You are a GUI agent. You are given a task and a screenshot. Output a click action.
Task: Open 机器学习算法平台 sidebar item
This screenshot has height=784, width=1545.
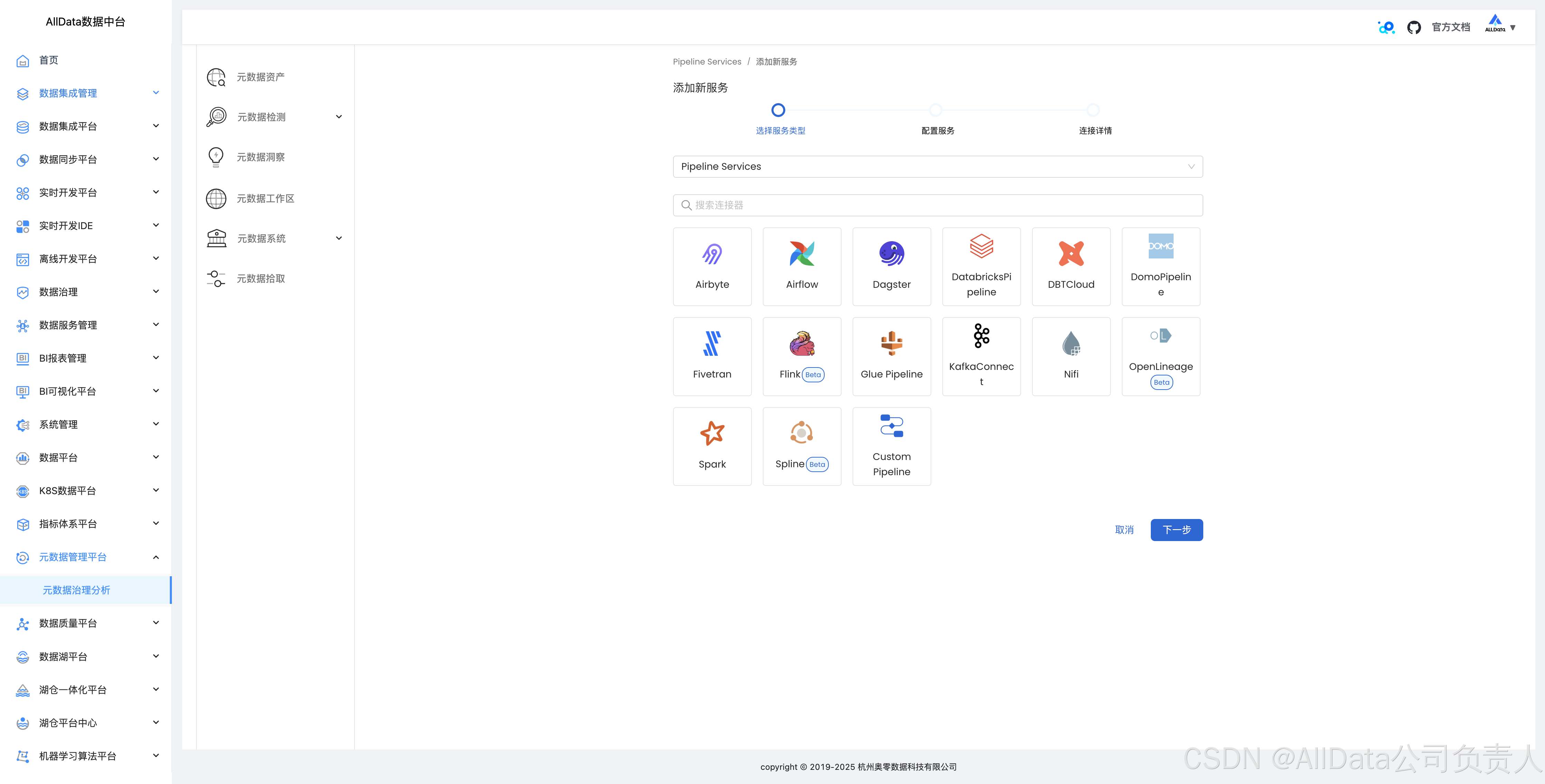coord(86,756)
